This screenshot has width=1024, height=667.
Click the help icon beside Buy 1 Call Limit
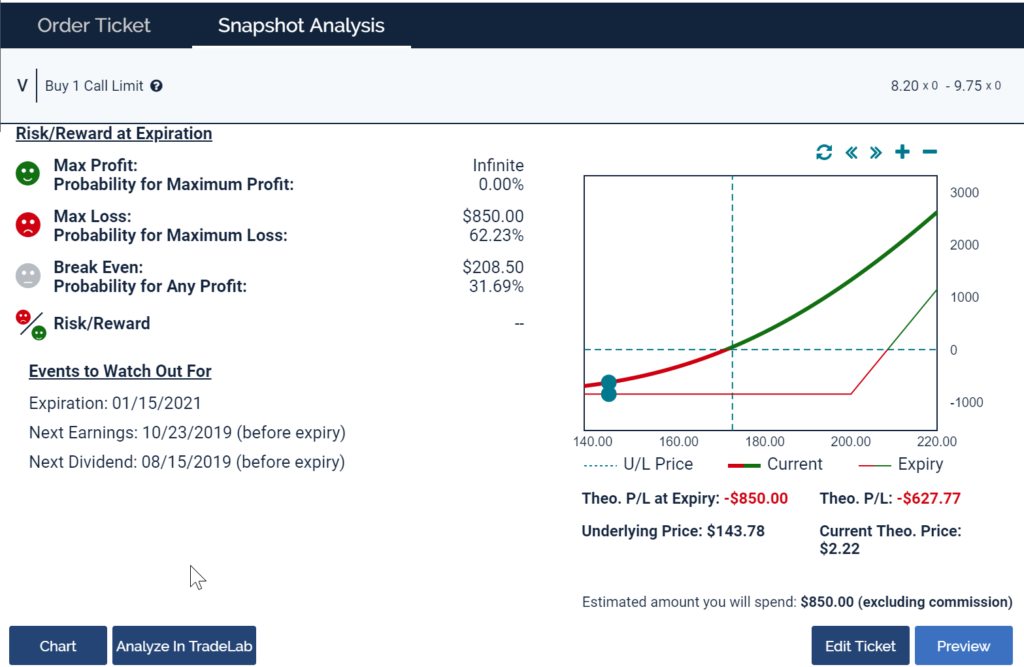(156, 86)
